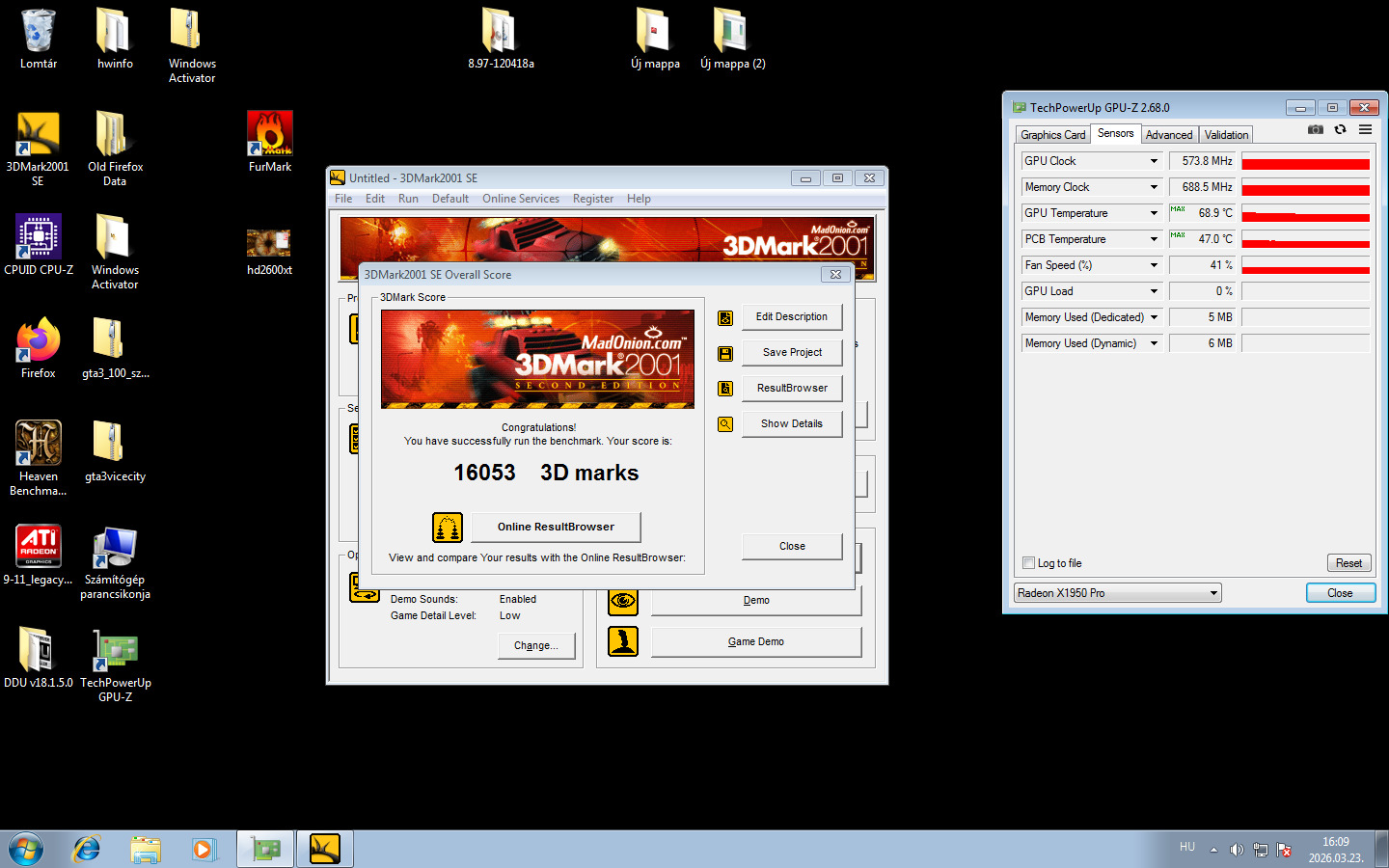Click the Save Project button

(x=792, y=353)
